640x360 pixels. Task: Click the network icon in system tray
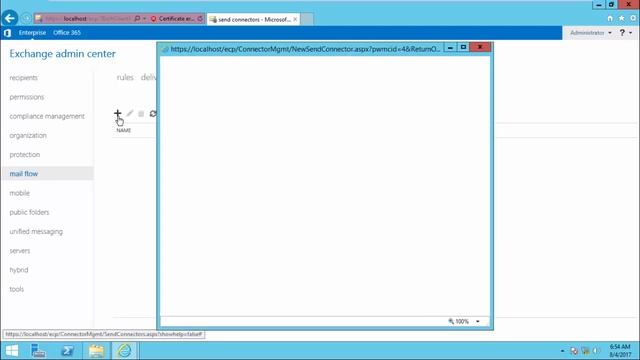pos(585,351)
